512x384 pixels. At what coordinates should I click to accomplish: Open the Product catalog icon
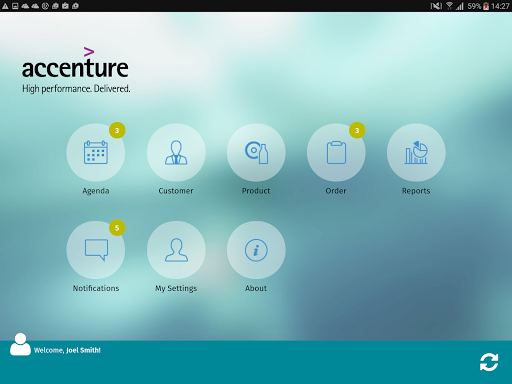pos(256,153)
